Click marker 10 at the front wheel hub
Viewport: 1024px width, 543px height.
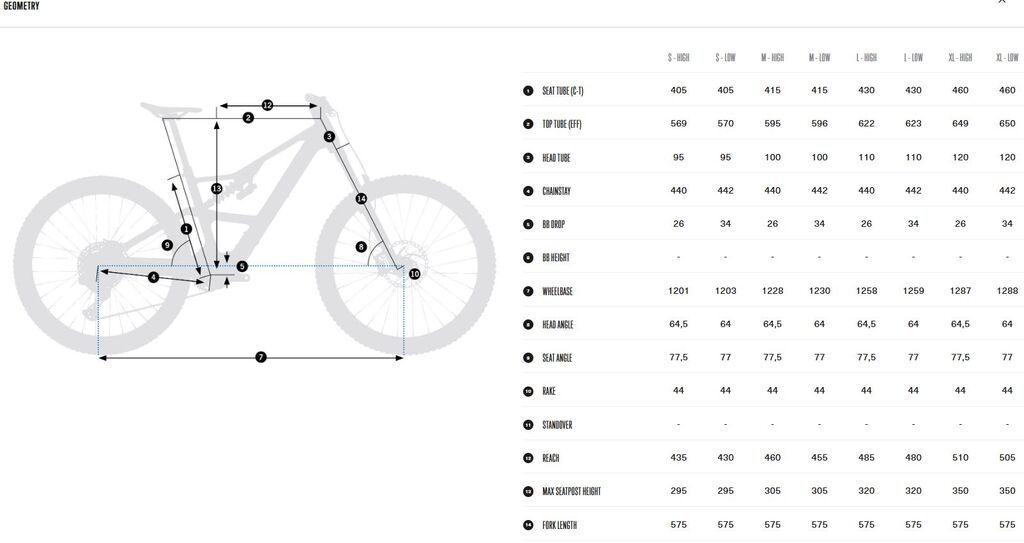(414, 273)
